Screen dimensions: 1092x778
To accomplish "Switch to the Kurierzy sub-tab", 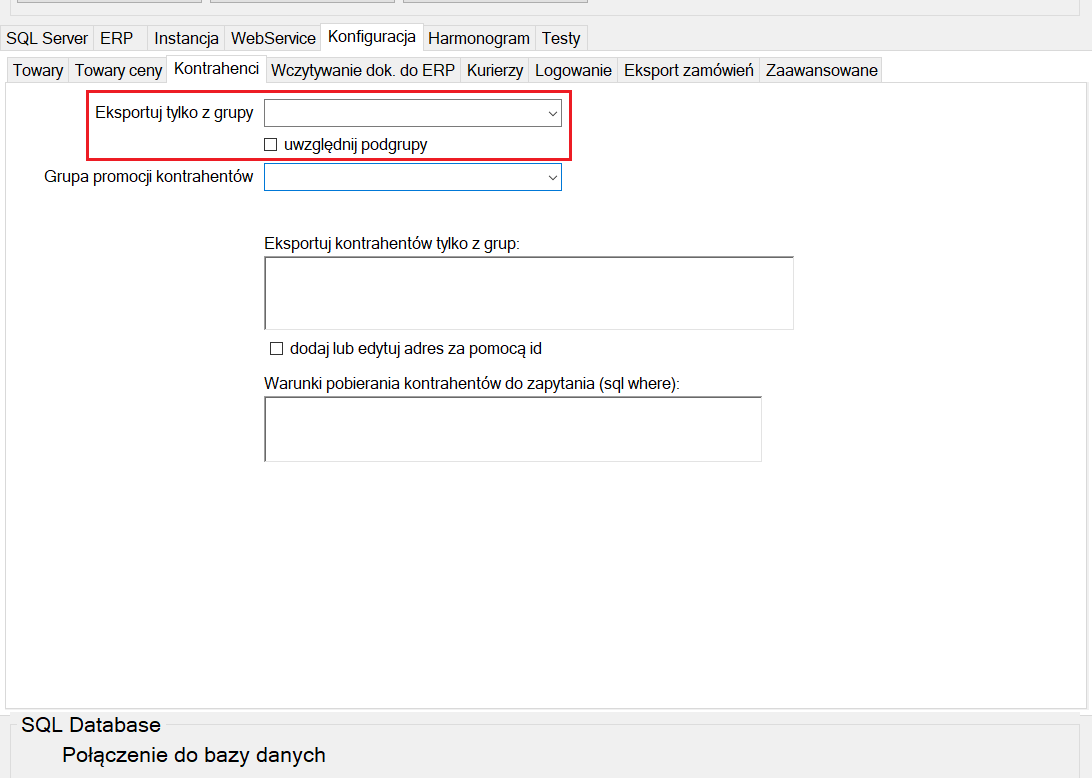I will (494, 70).
